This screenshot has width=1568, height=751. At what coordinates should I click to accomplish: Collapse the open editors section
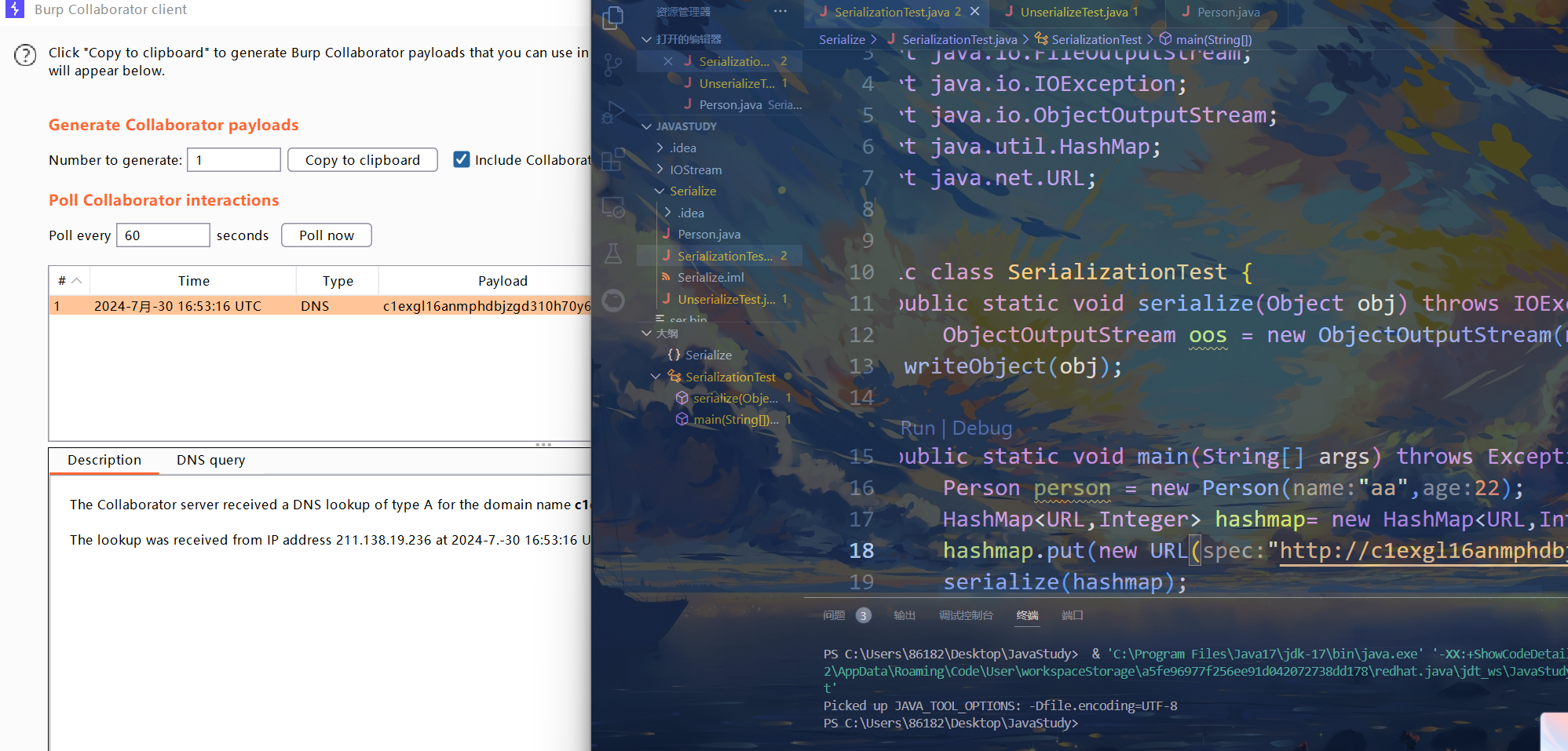[646, 39]
